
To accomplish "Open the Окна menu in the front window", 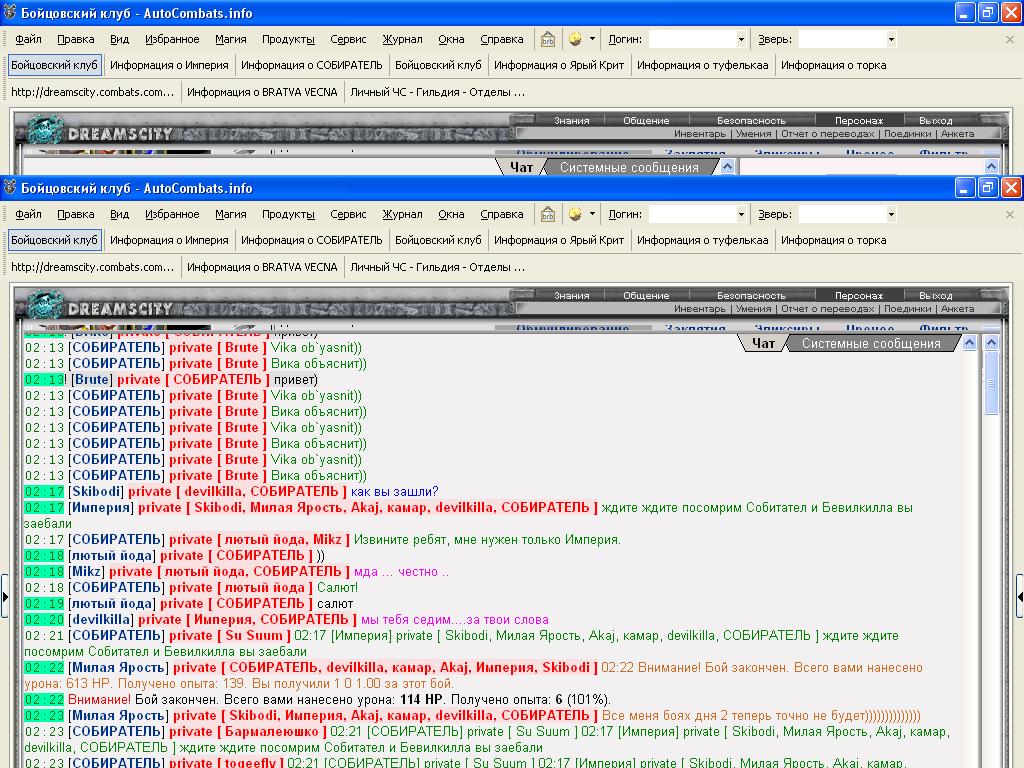I will (x=451, y=214).
